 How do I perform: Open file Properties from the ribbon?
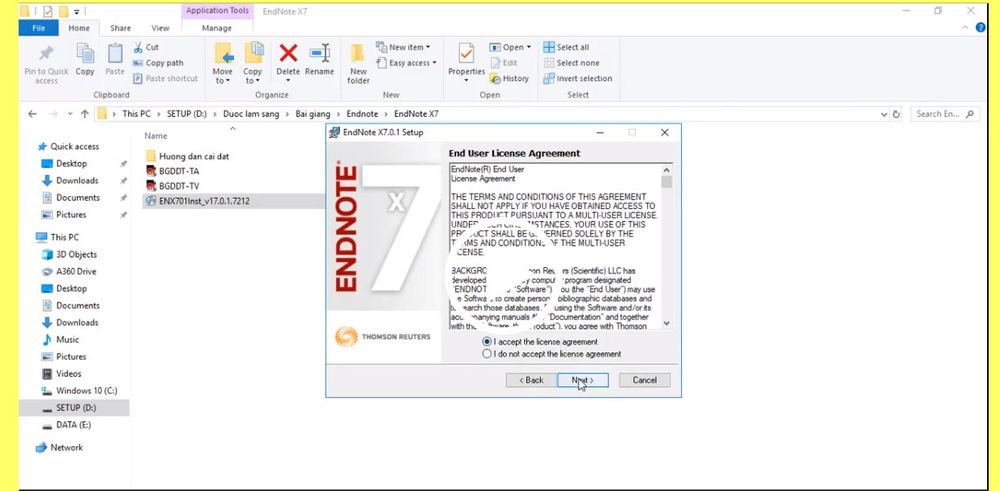466,60
